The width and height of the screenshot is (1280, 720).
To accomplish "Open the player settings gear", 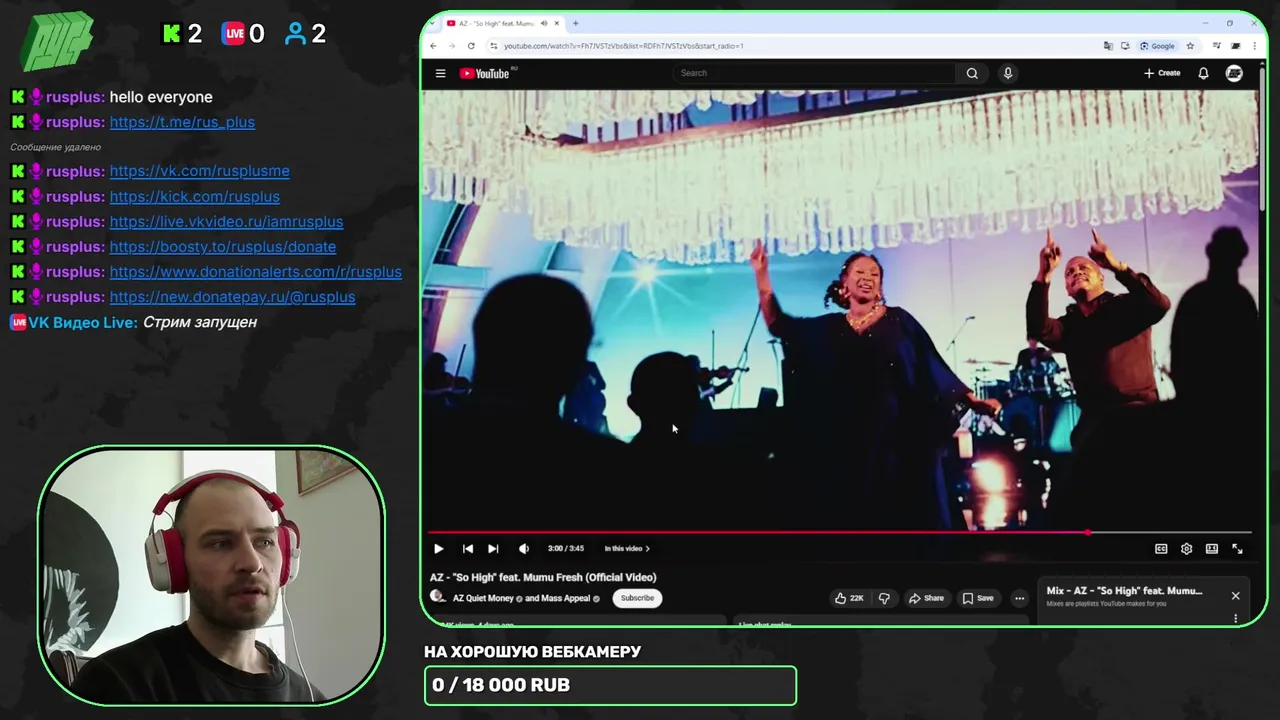I will pyautogui.click(x=1186, y=548).
